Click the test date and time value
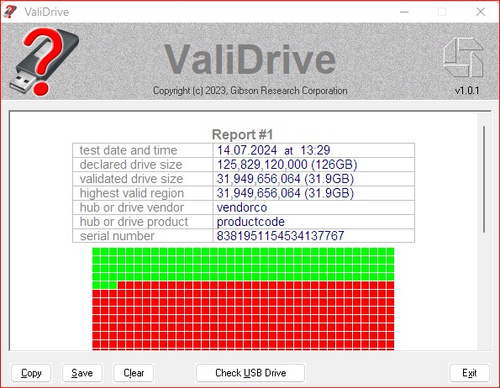Image resolution: width=500 pixels, height=388 pixels. [273, 150]
